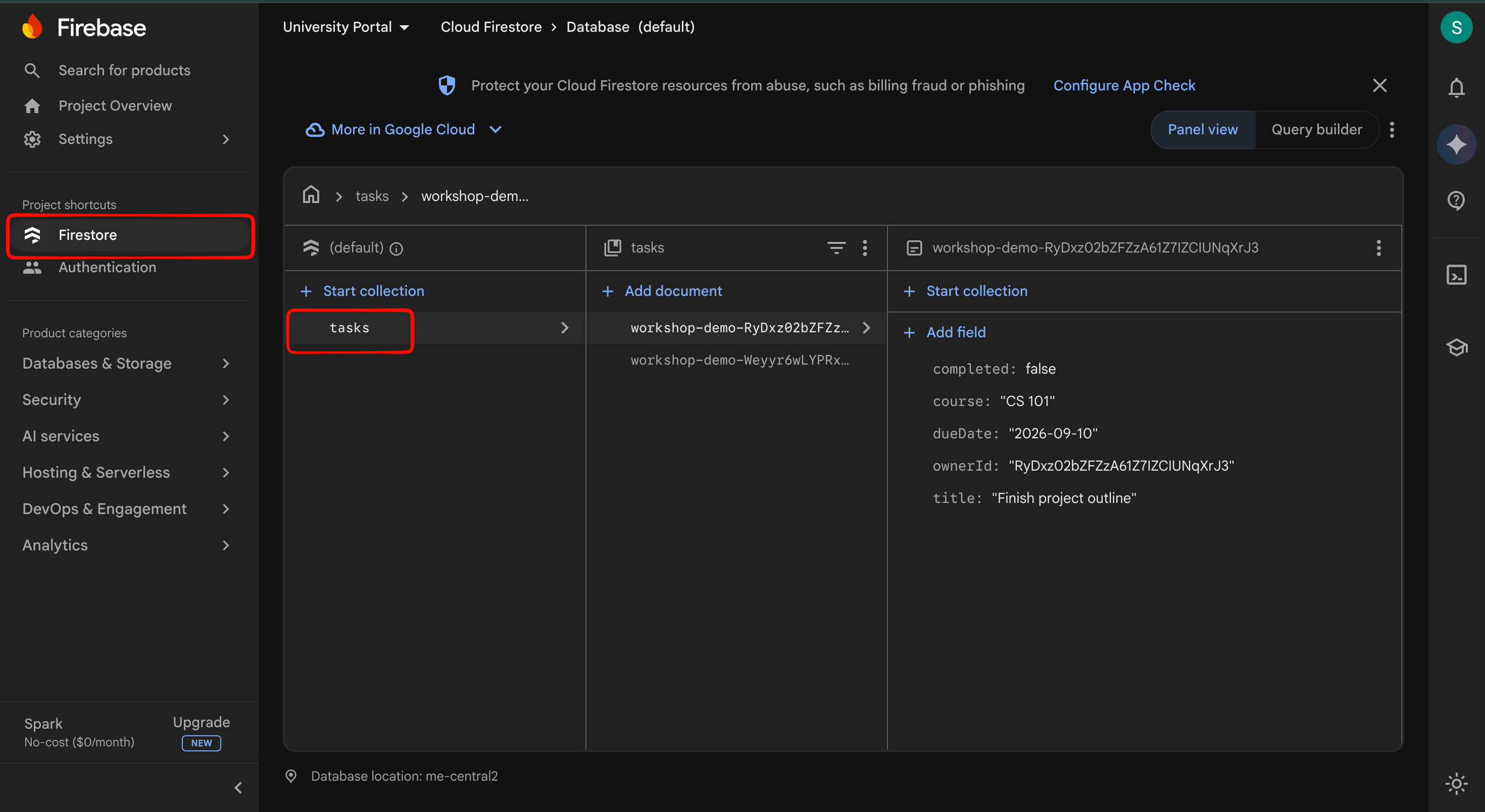The image size is (1485, 812).
Task: Expand the Settings submenu arrow
Action: [x=226, y=139]
